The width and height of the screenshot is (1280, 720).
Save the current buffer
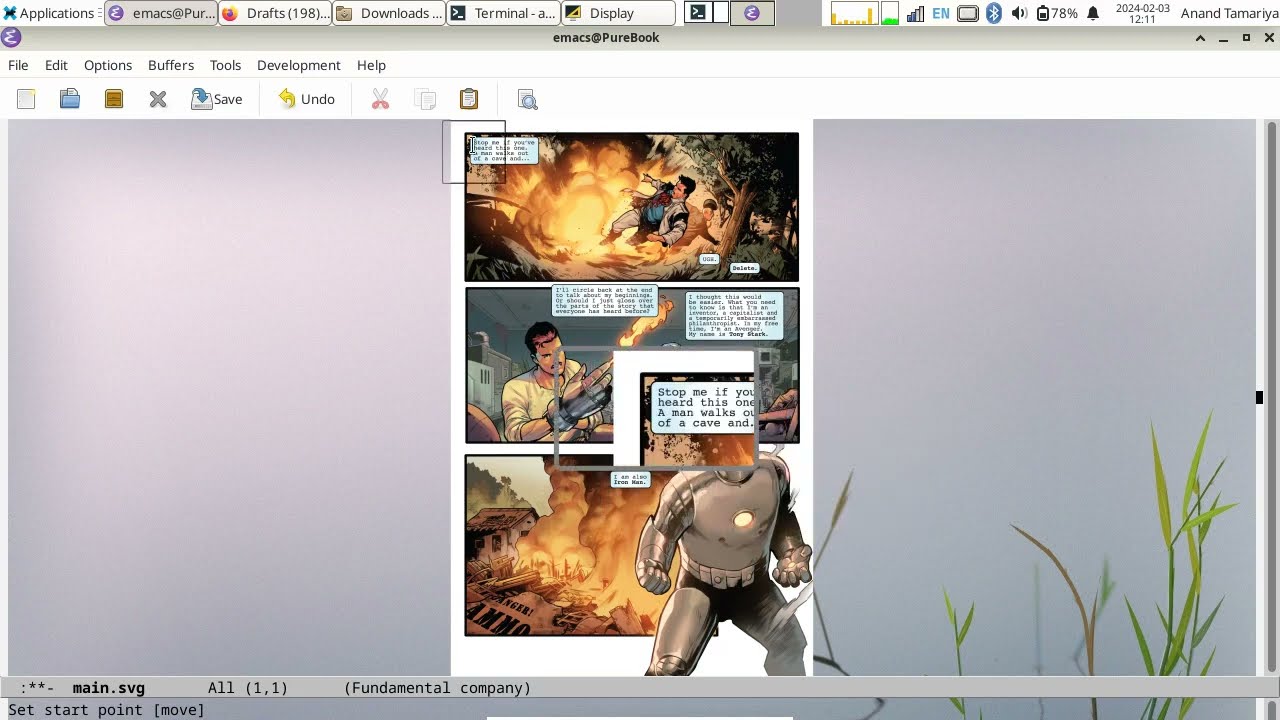tap(217, 99)
